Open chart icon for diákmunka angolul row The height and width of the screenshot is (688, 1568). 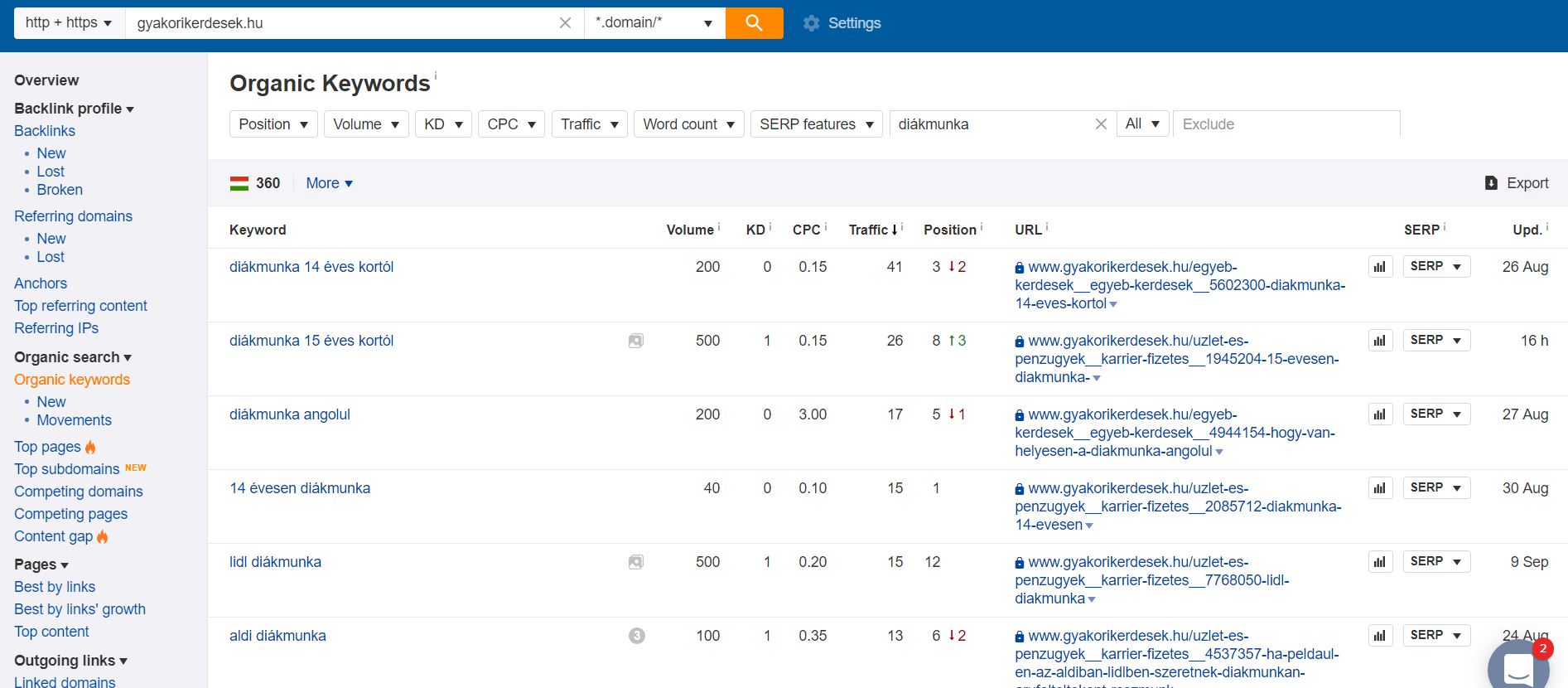(x=1380, y=414)
